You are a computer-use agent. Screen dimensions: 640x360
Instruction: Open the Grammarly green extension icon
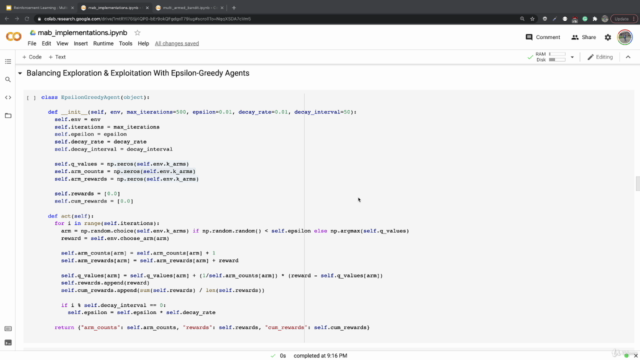(x=585, y=19)
